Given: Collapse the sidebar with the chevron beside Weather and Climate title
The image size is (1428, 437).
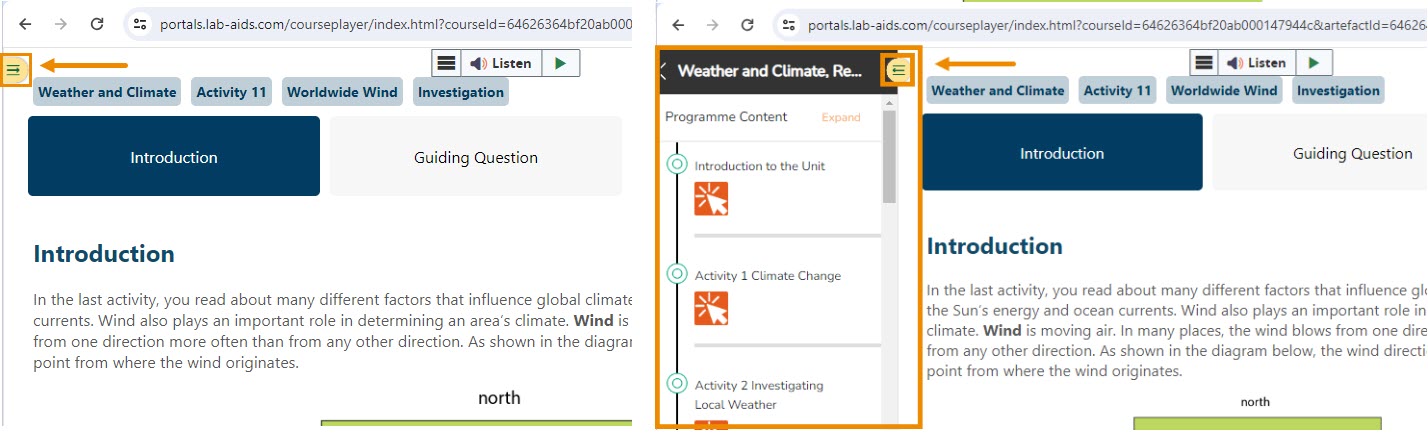Looking at the screenshot, I should (663, 71).
